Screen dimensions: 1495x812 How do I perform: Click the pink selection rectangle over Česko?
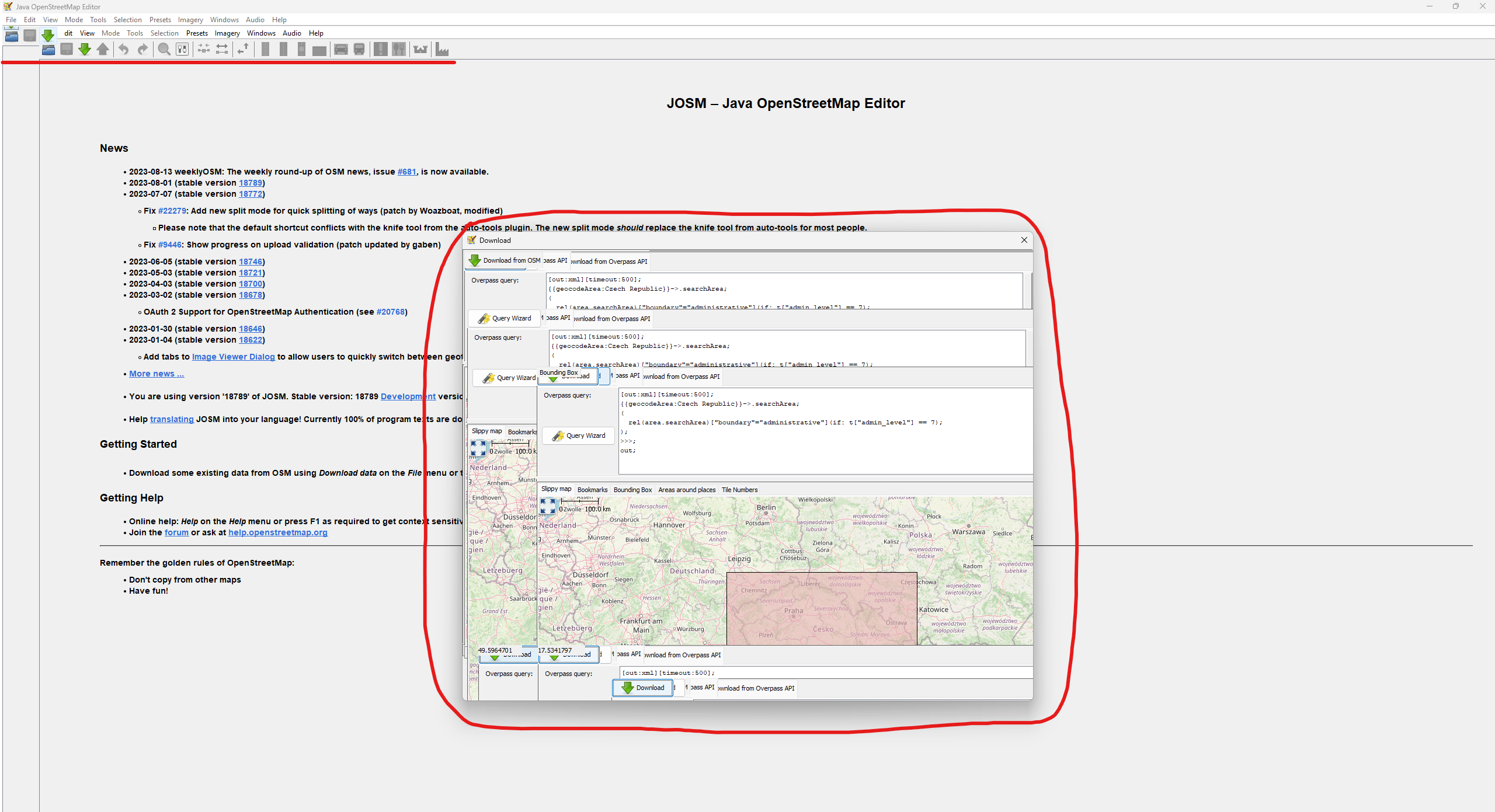click(x=822, y=609)
